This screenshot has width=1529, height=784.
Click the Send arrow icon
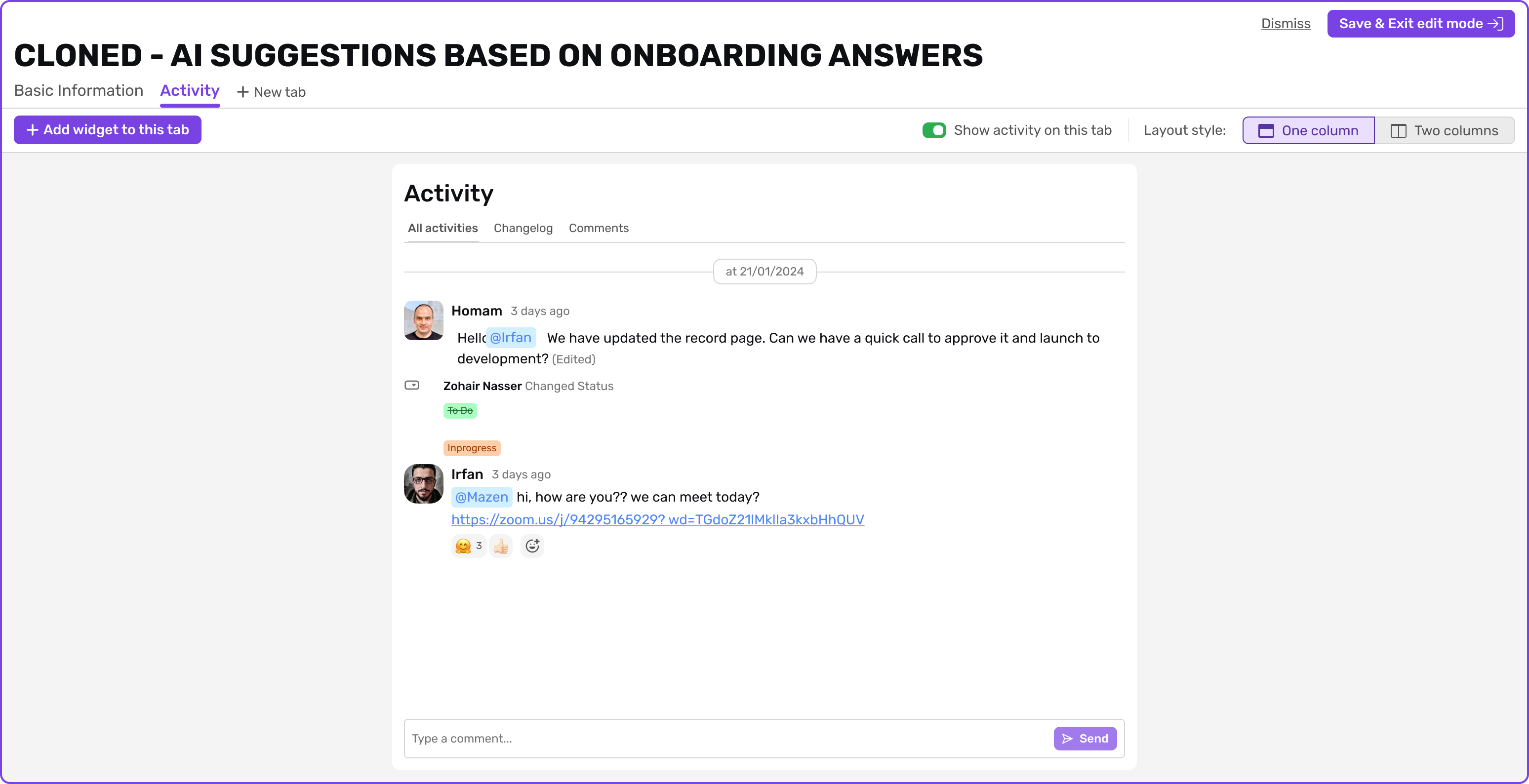tap(1068, 738)
